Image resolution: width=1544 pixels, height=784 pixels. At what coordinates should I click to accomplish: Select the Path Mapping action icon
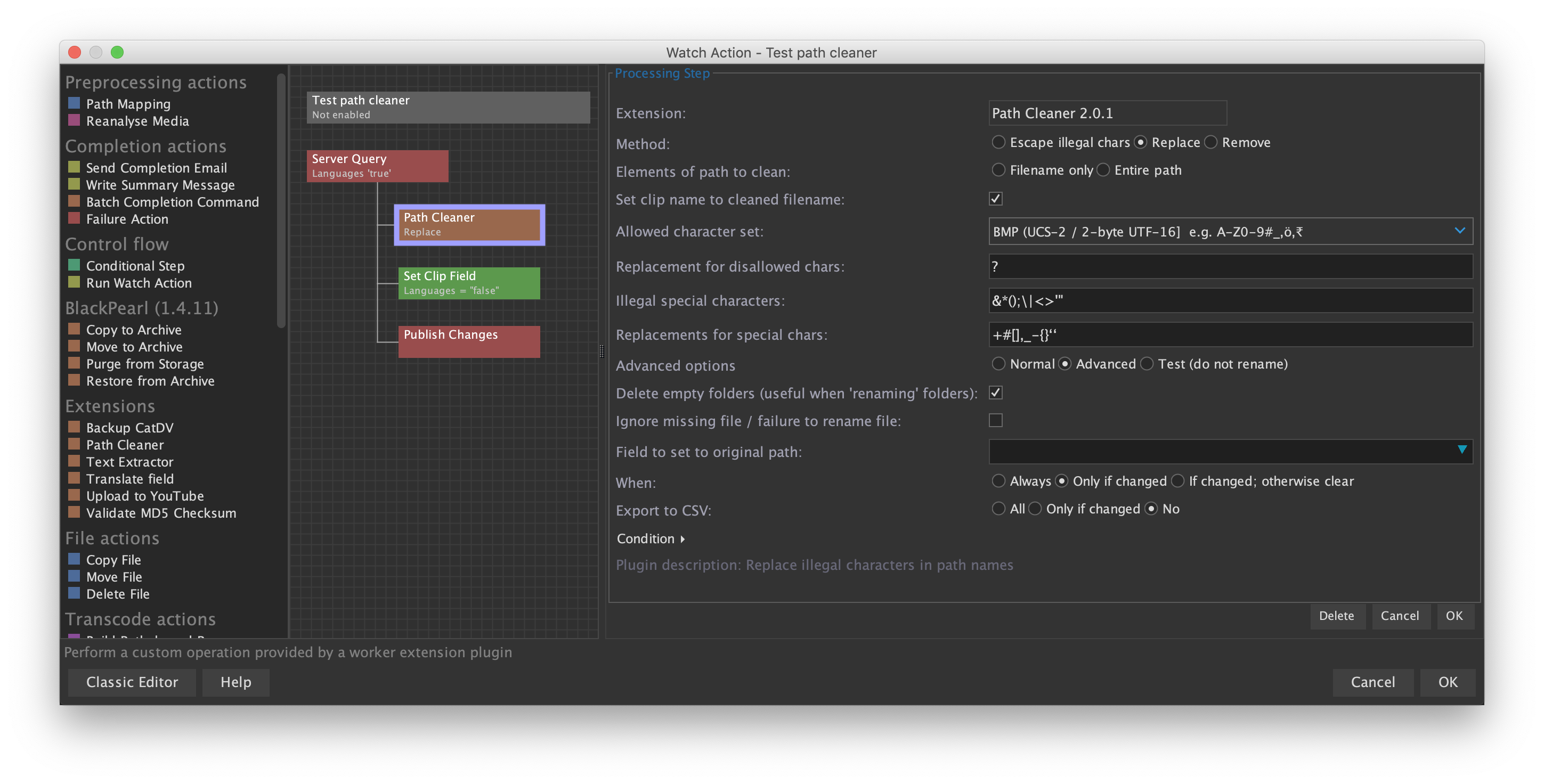click(x=75, y=103)
